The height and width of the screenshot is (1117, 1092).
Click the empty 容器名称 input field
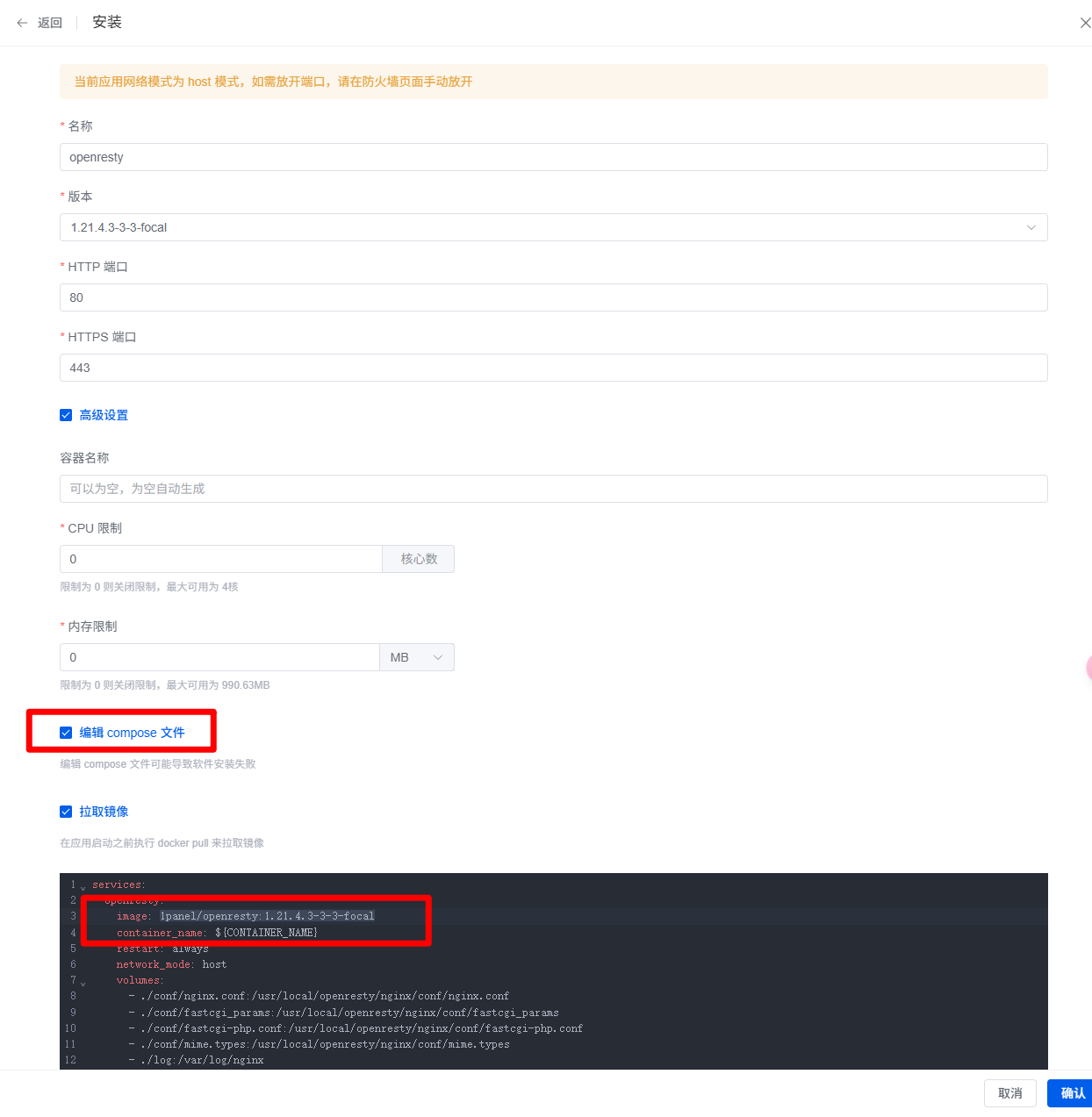click(553, 489)
